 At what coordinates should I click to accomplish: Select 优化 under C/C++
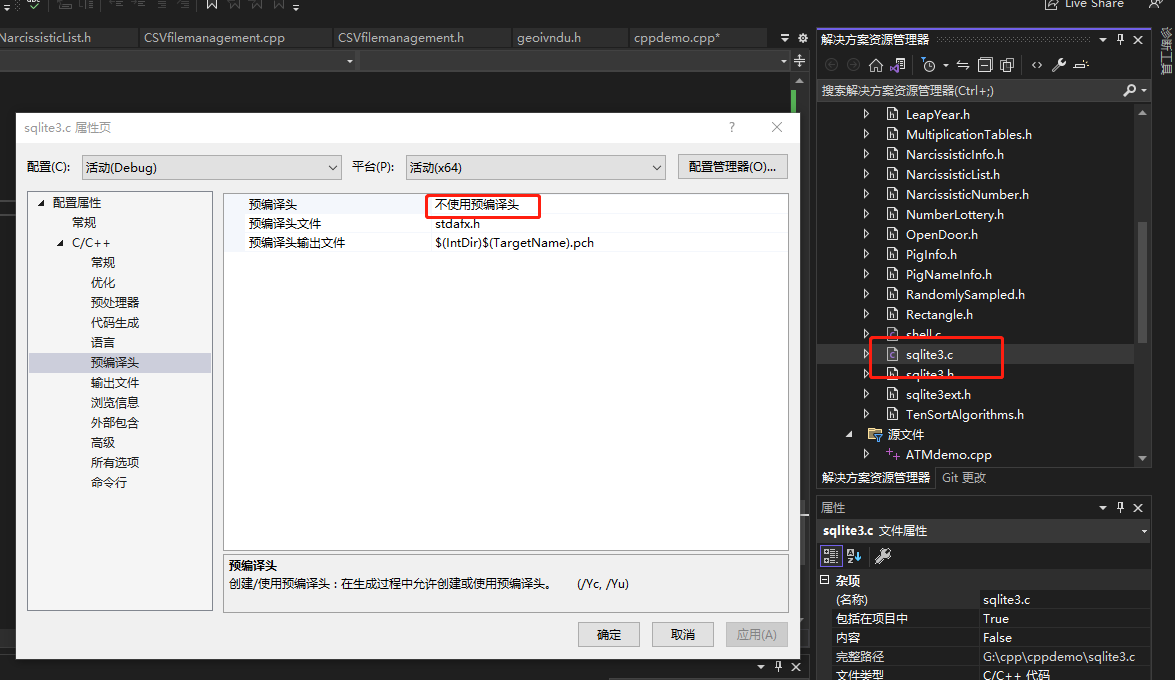pyautogui.click(x=103, y=283)
